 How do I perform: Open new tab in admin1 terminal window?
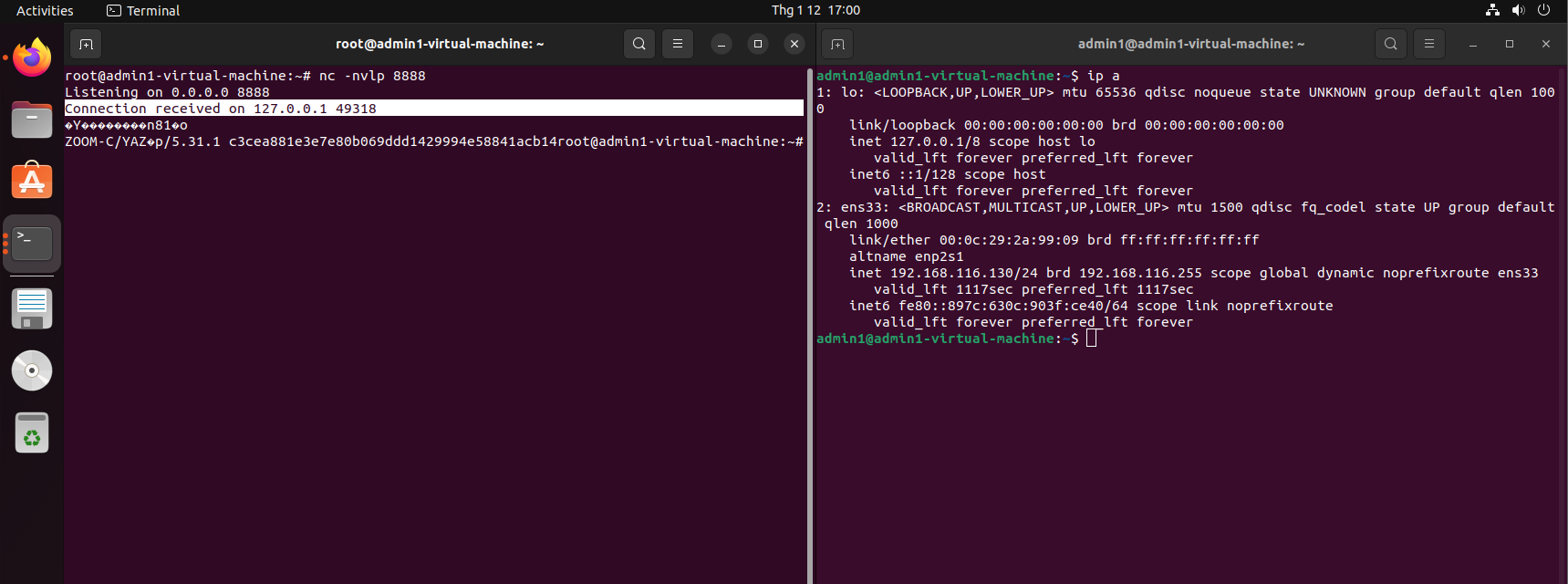point(837,44)
